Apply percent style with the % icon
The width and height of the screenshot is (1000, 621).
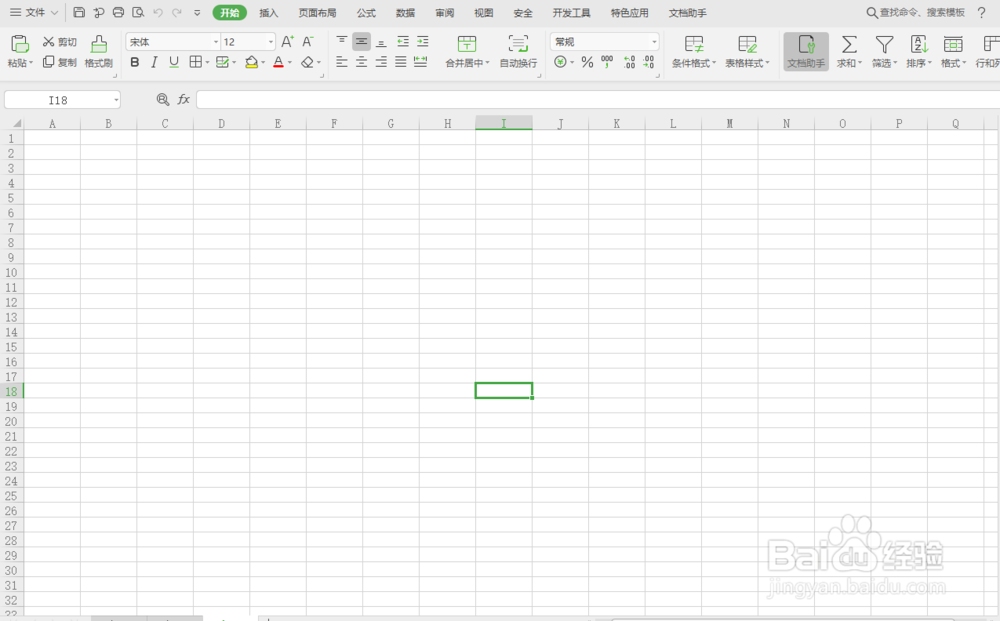[x=587, y=62]
